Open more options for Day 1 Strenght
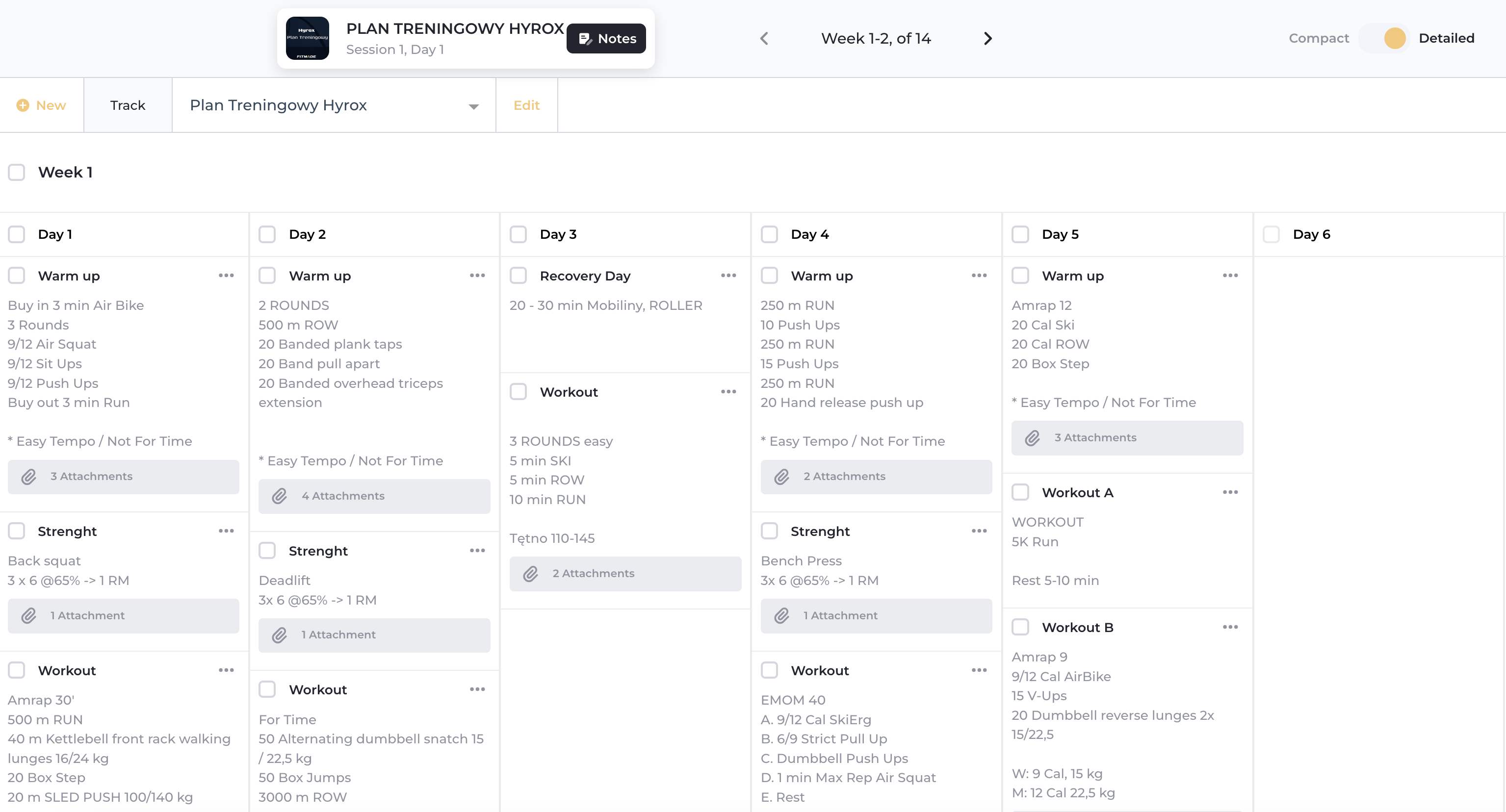Image resolution: width=1506 pixels, height=812 pixels. point(226,531)
